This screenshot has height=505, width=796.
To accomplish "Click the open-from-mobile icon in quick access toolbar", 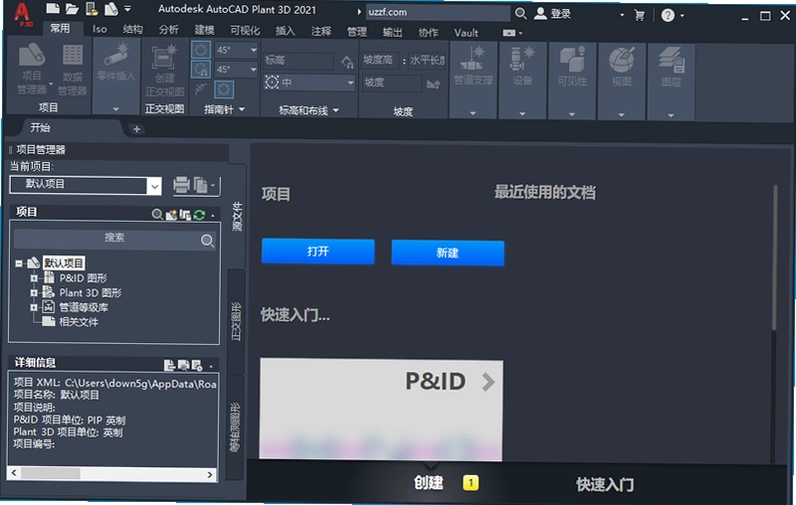I will (92, 9).
